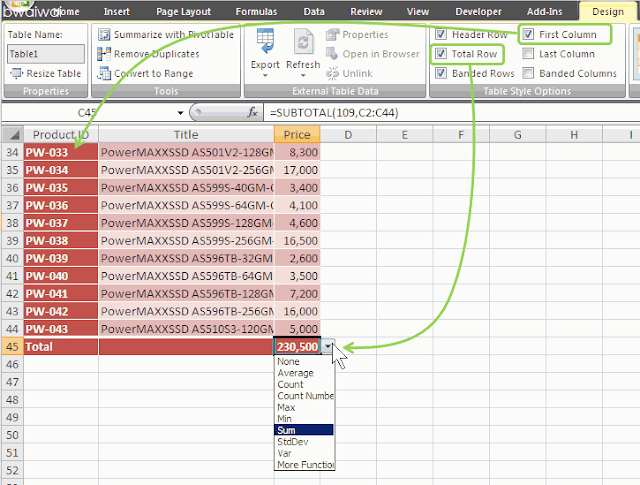This screenshot has width=640, height=485.
Task: Open the Add-Ins ribbon tab
Action: tap(544, 12)
